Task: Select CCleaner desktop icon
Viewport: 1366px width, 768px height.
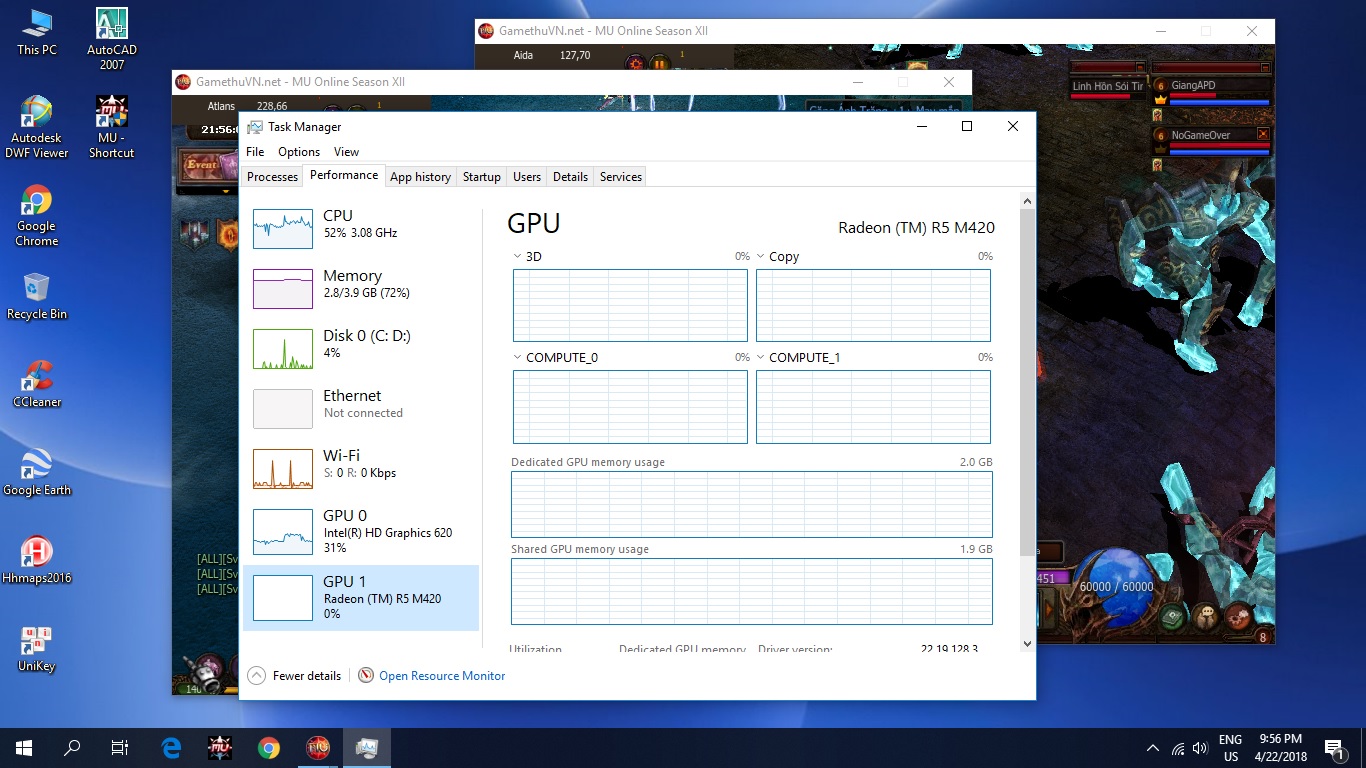Action: pos(36,384)
